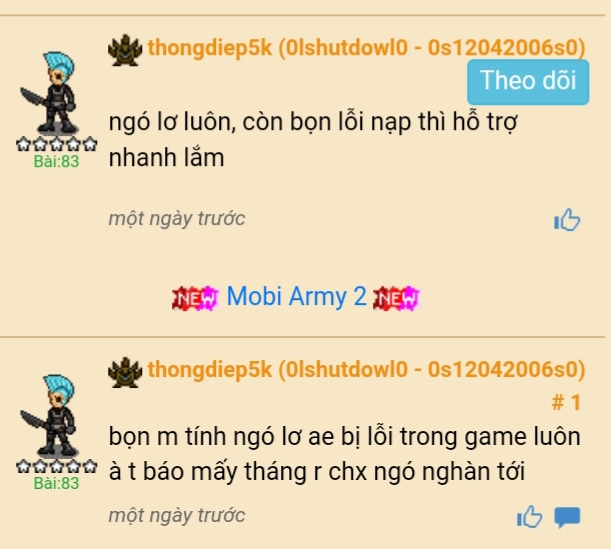Image resolution: width=611 pixels, height=549 pixels.
Task: Click the #1 post number link
Action: point(567,402)
